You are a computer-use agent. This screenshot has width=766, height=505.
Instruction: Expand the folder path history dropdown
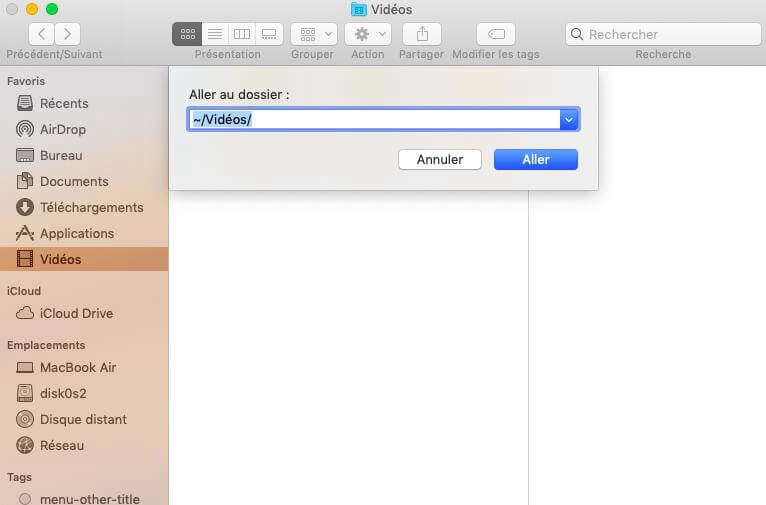(x=569, y=120)
